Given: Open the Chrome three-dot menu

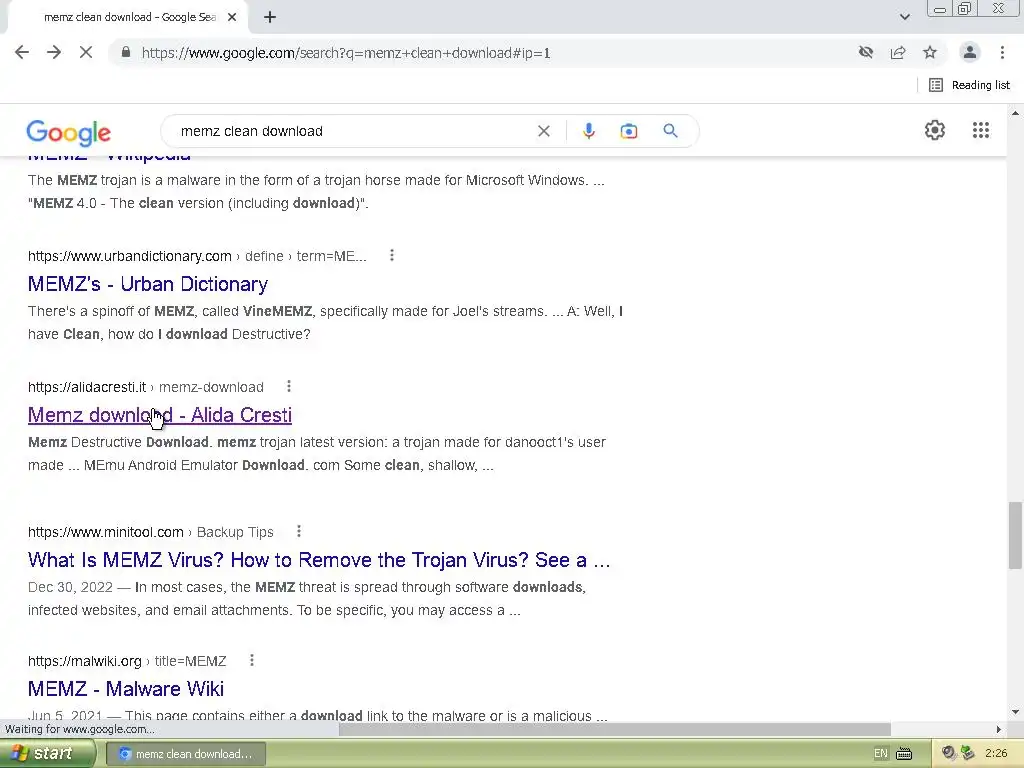Looking at the screenshot, I should 1002,52.
